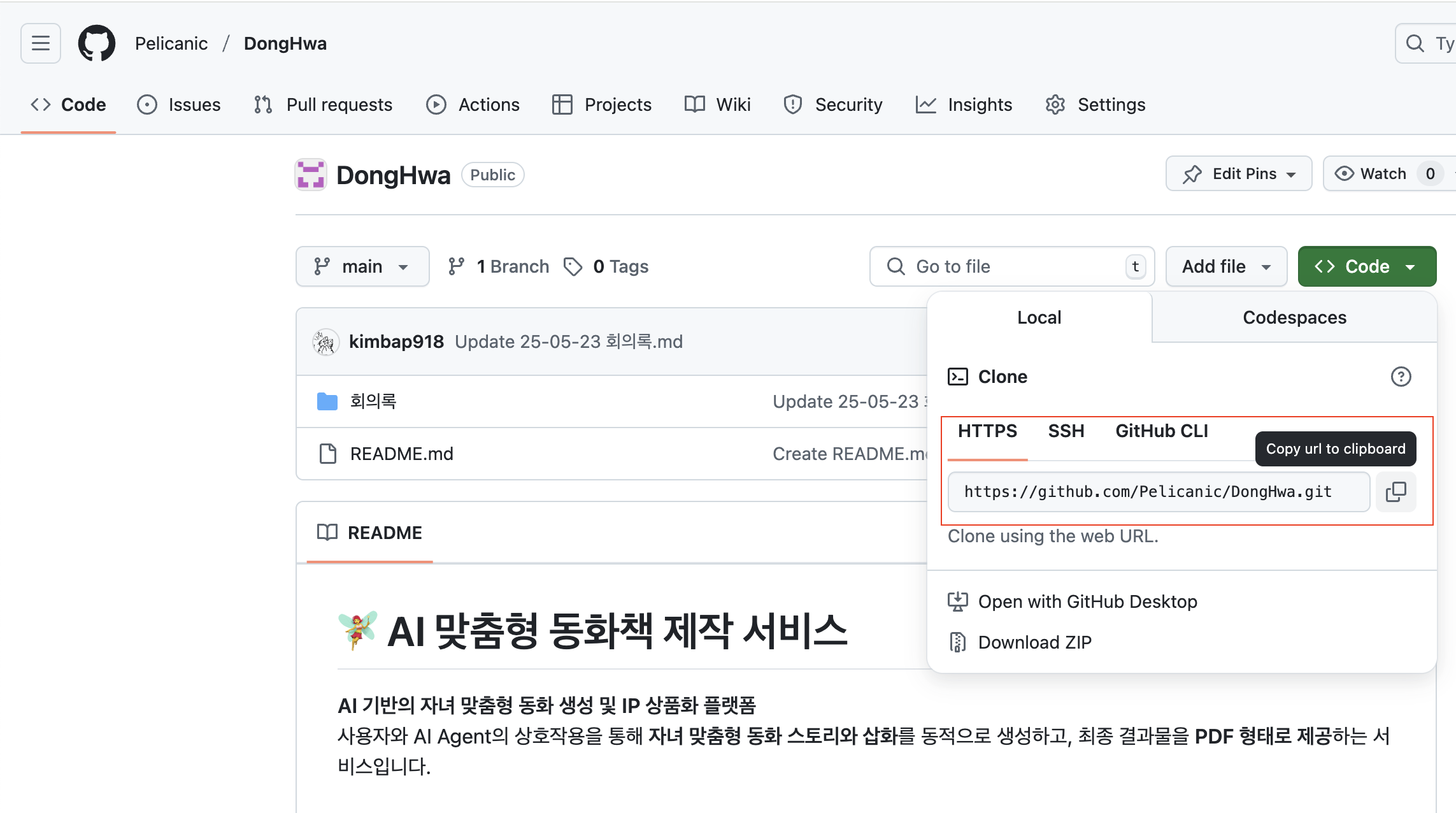
Task: View the 0 Tags list
Action: (606, 266)
